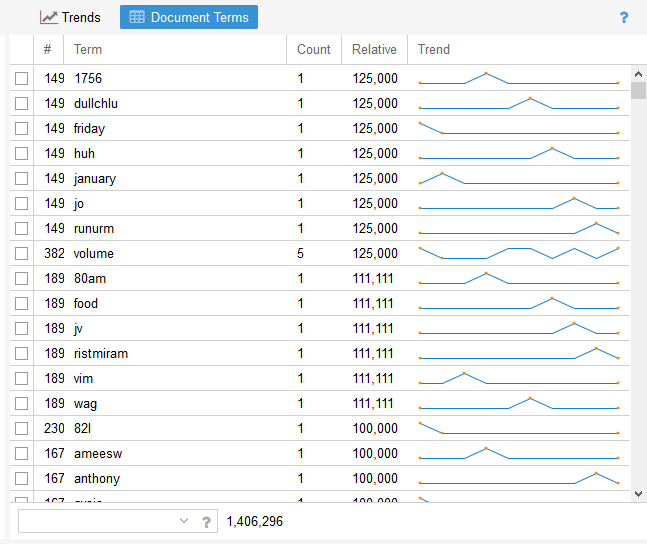The width and height of the screenshot is (647, 544).
Task: Open the Document Terms tab
Action: click(x=189, y=17)
